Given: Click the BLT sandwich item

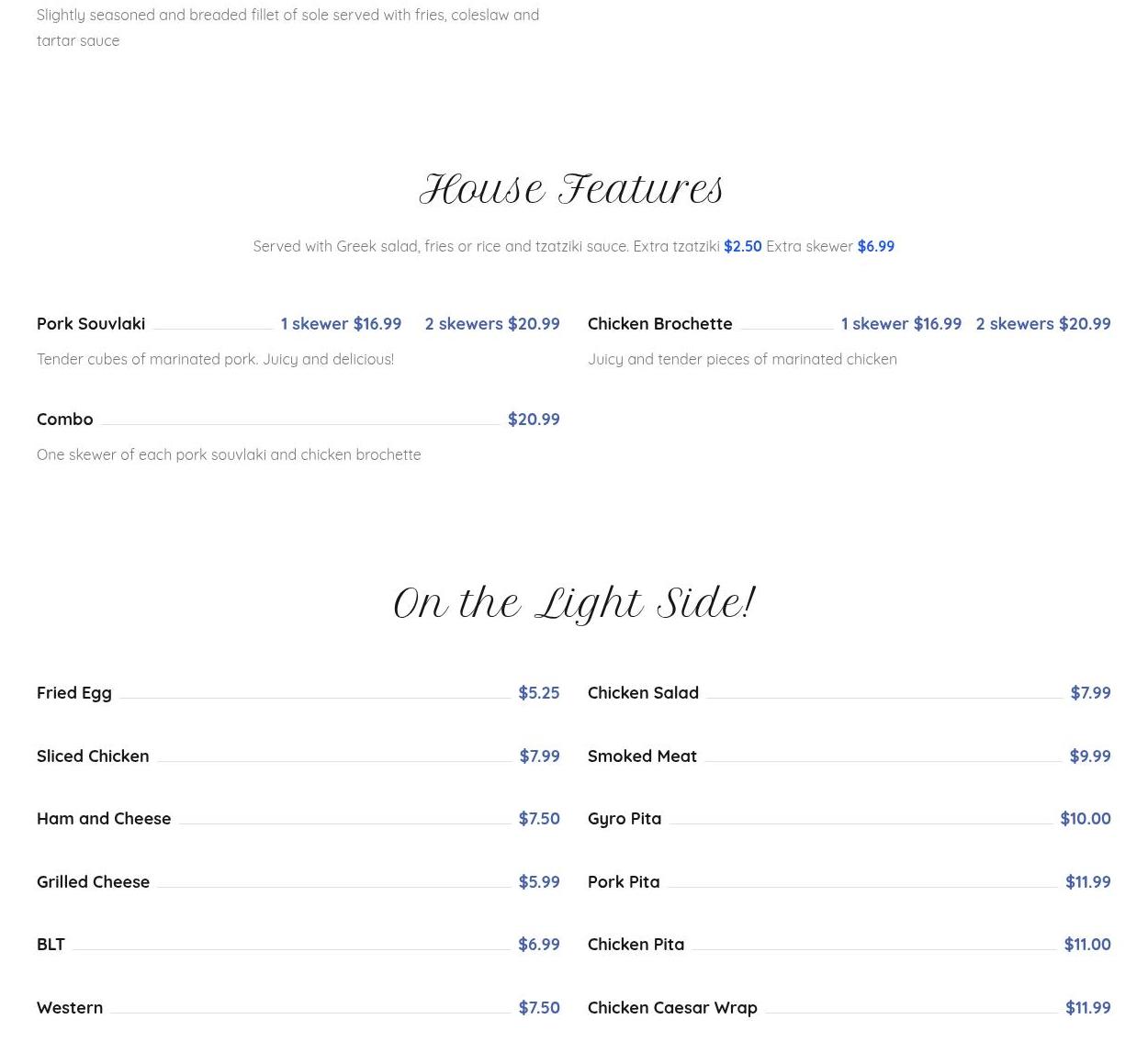Looking at the screenshot, I should 51,945.
